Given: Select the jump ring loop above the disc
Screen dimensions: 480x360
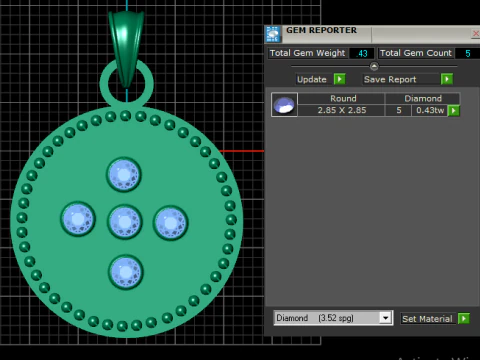Looking at the screenshot, I should coord(105,83).
